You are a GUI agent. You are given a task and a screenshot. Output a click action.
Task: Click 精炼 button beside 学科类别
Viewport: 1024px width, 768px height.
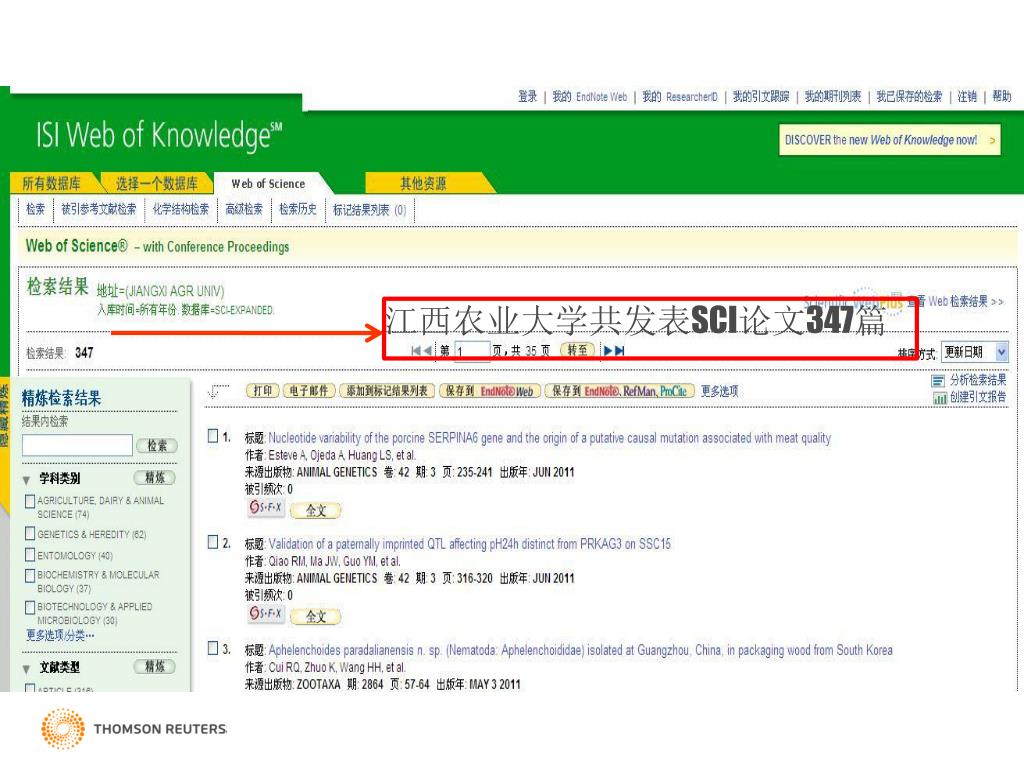pos(155,477)
